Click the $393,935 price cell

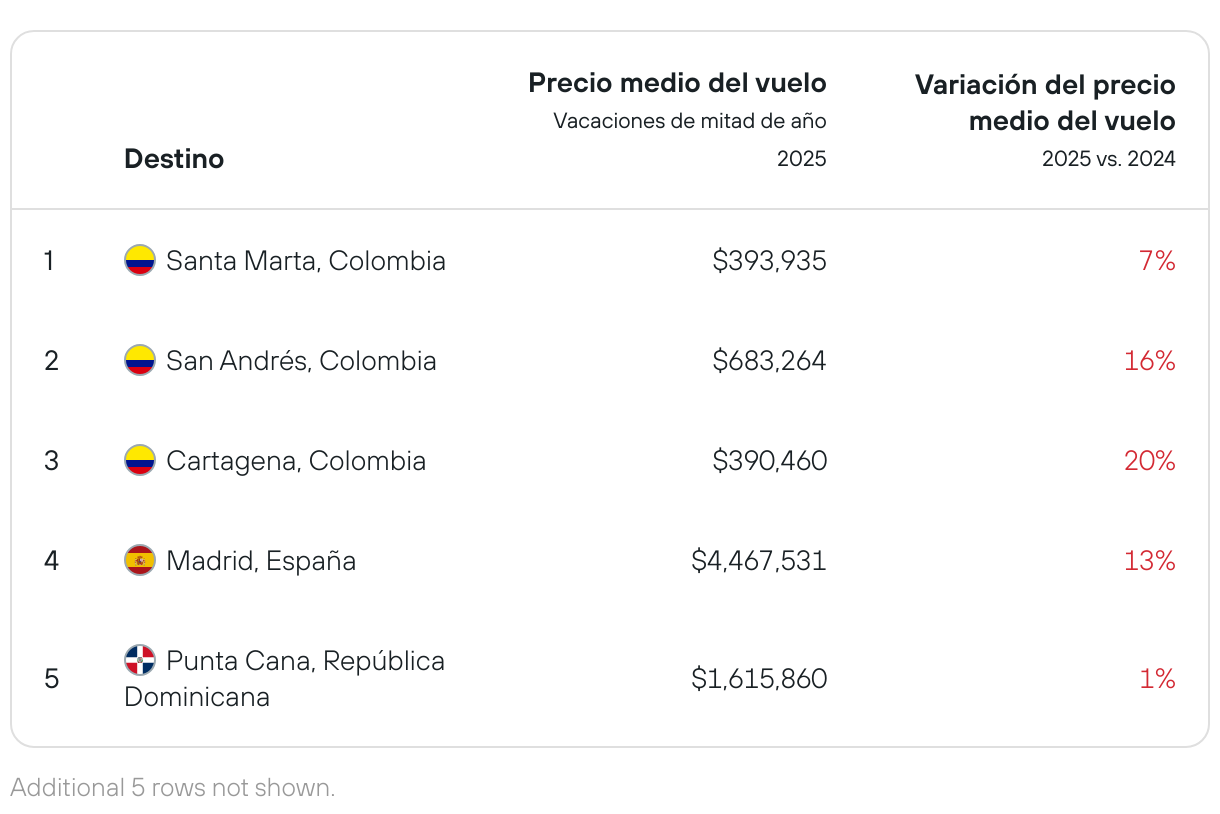(769, 261)
